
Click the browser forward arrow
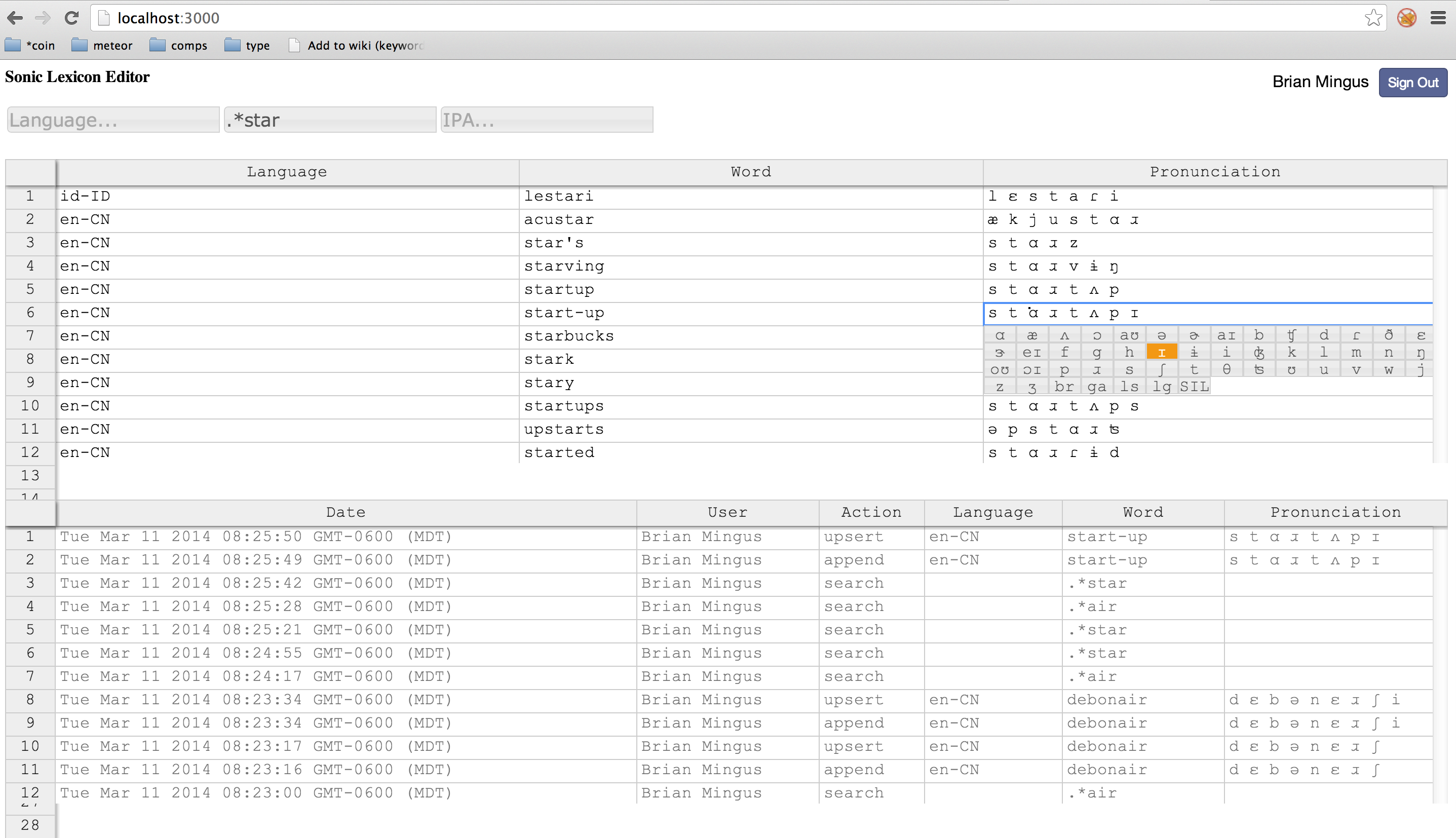coord(43,18)
